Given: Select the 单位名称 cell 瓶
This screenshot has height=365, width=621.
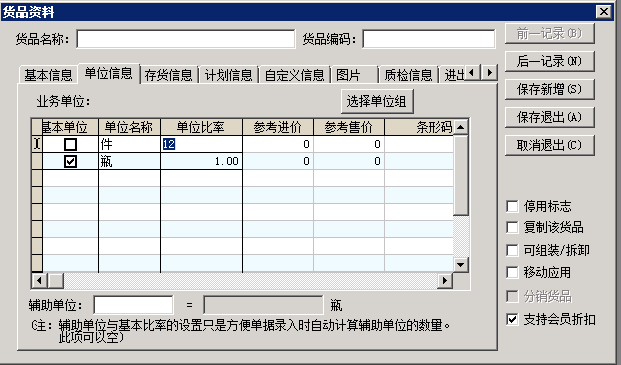Looking at the screenshot, I should point(129,161).
